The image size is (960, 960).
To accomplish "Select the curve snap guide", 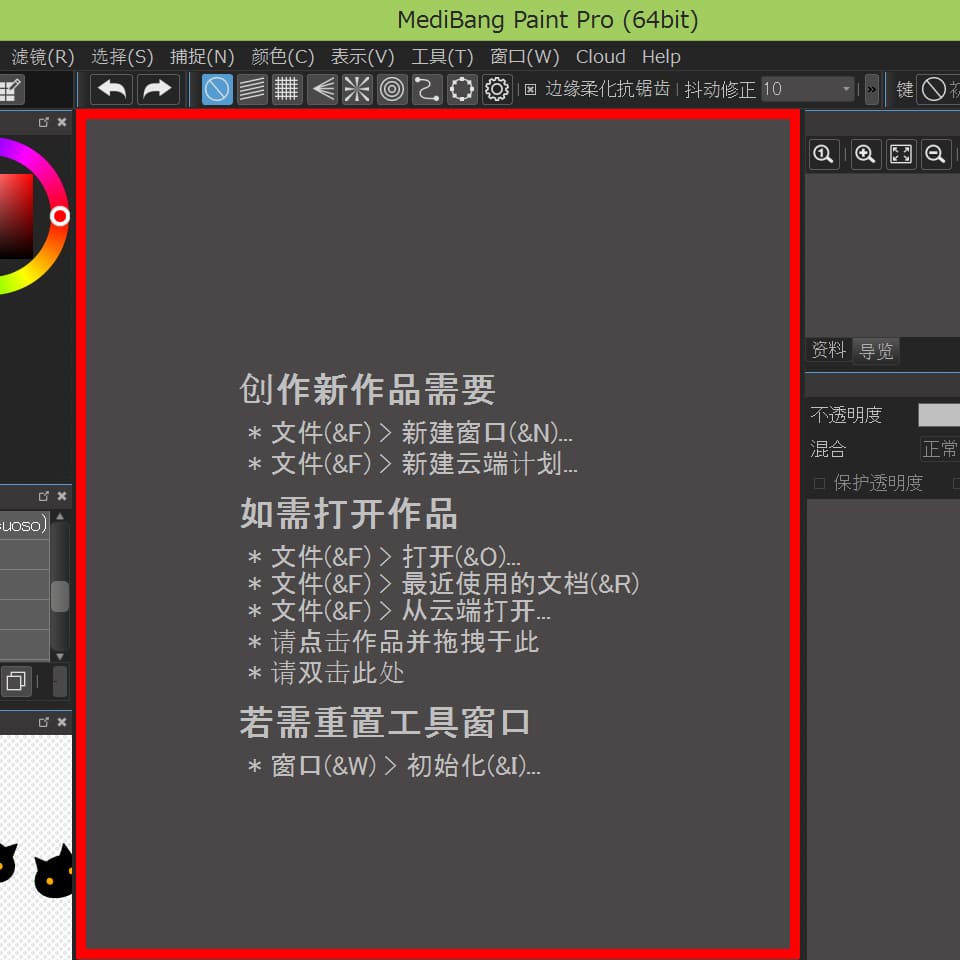I will pyautogui.click(x=427, y=89).
